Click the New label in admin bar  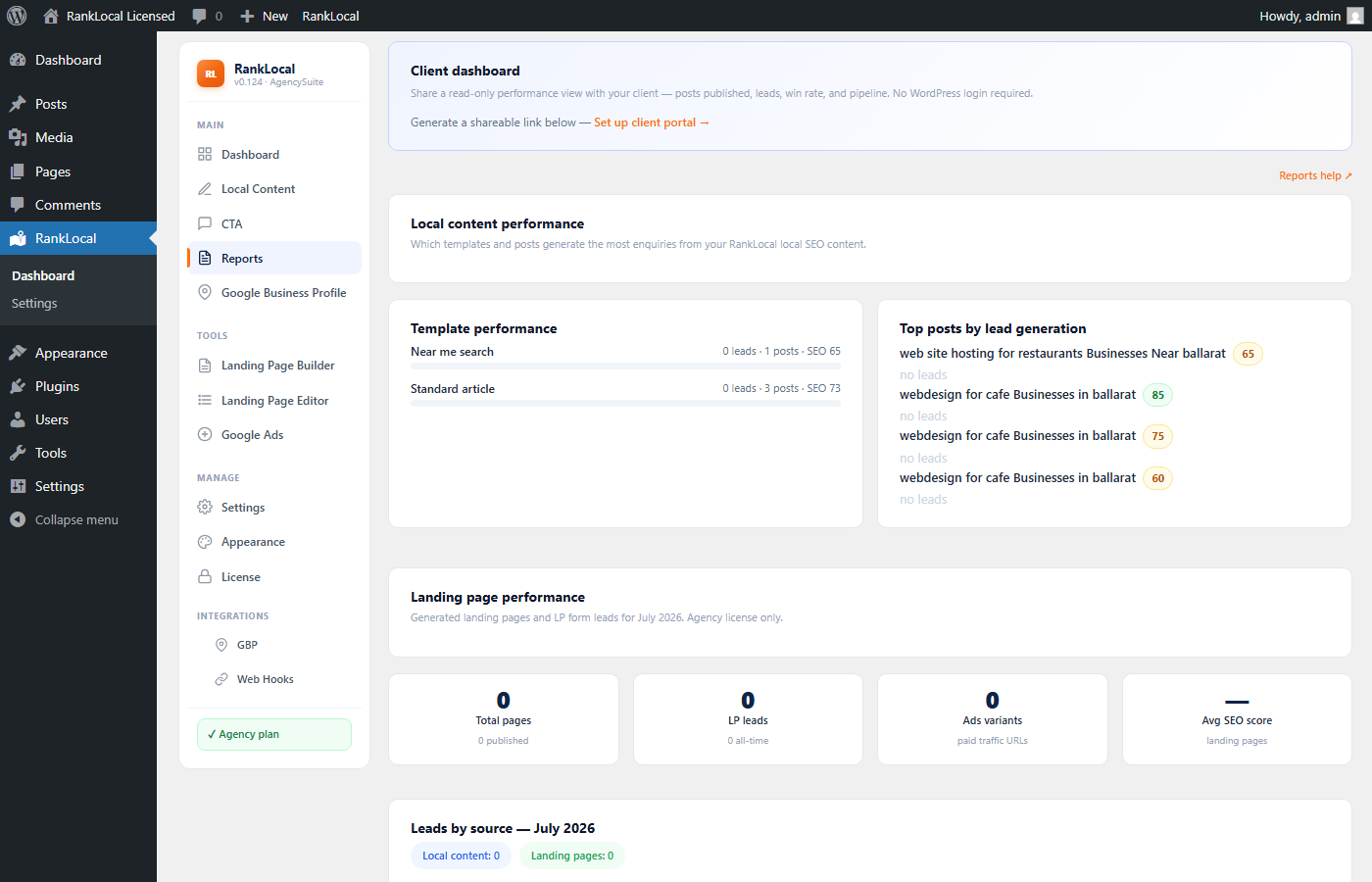point(275,16)
